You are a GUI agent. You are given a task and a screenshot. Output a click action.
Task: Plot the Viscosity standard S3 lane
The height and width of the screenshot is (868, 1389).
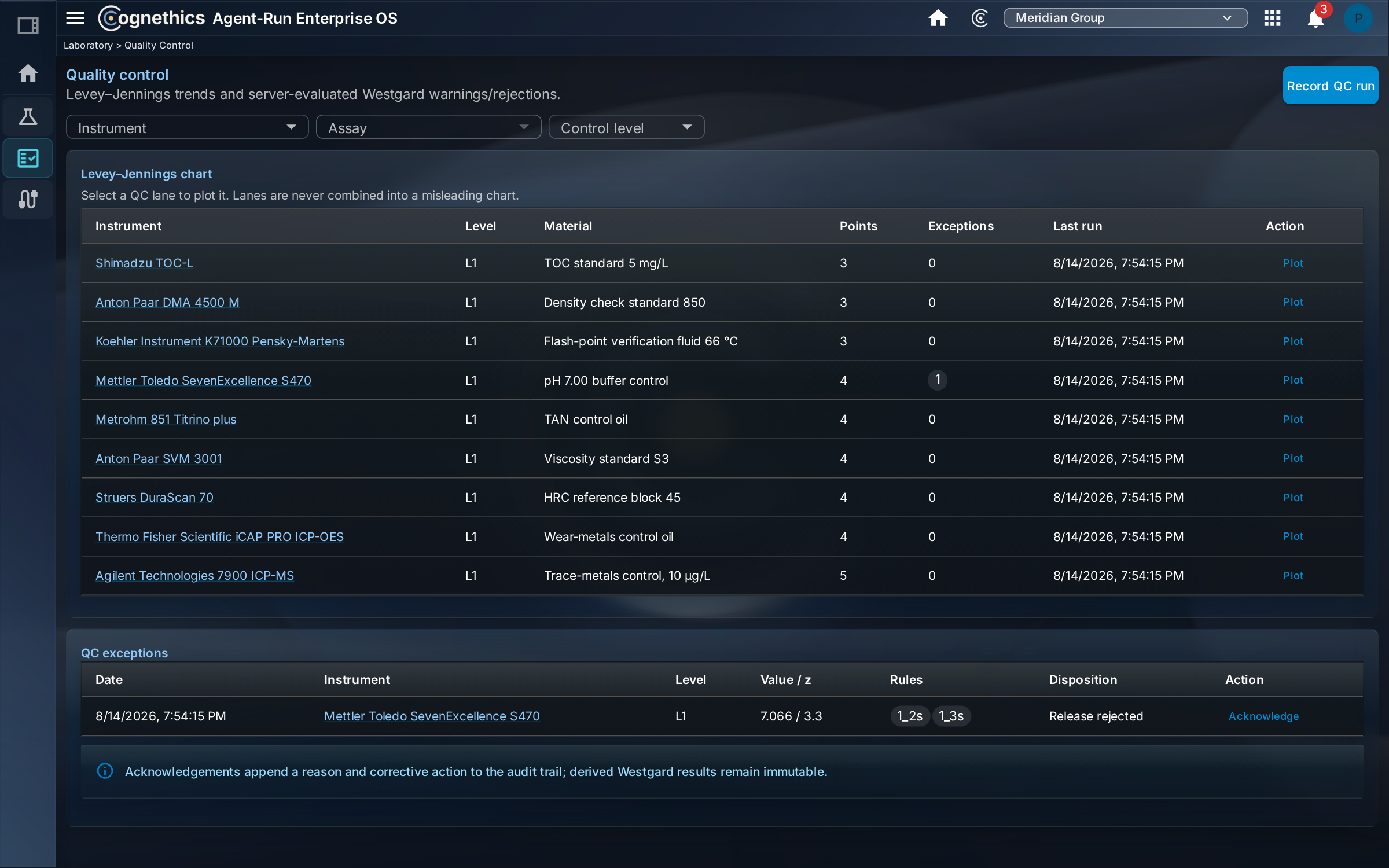tap(1293, 458)
